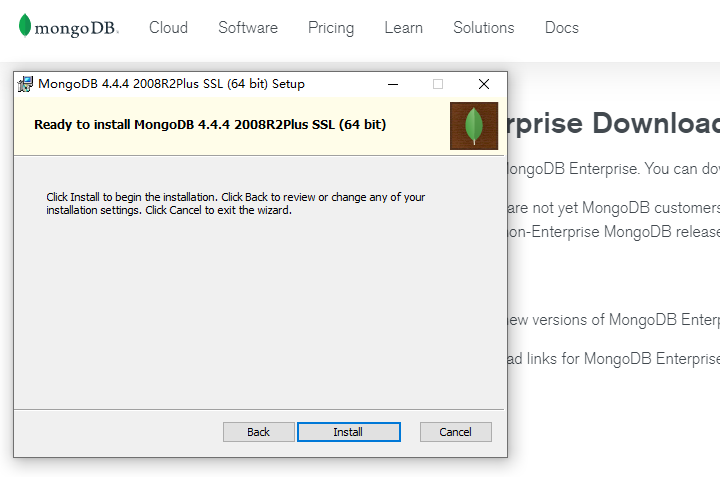Viewport: 720px width, 477px height.
Task: Click the MongoDB leaf banner image
Action: click(474, 126)
